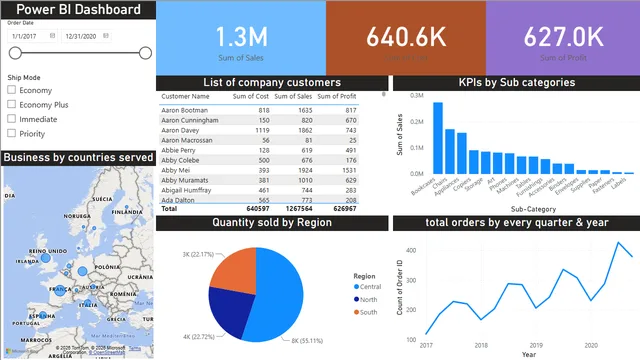Click the 1.3M Sum of Sales card
The height and width of the screenshot is (360, 640).
click(x=241, y=38)
